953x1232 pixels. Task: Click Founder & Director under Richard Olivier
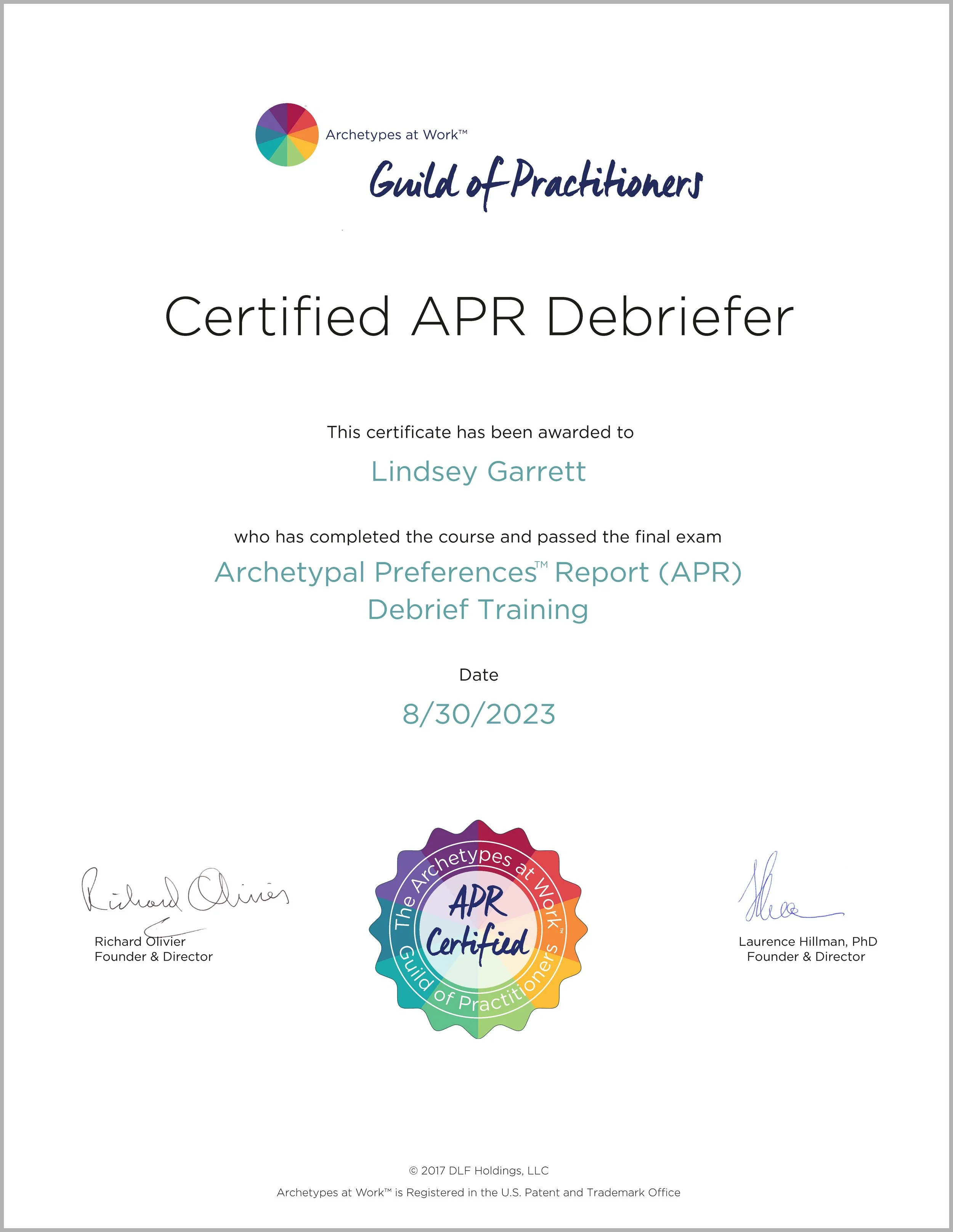[154, 957]
